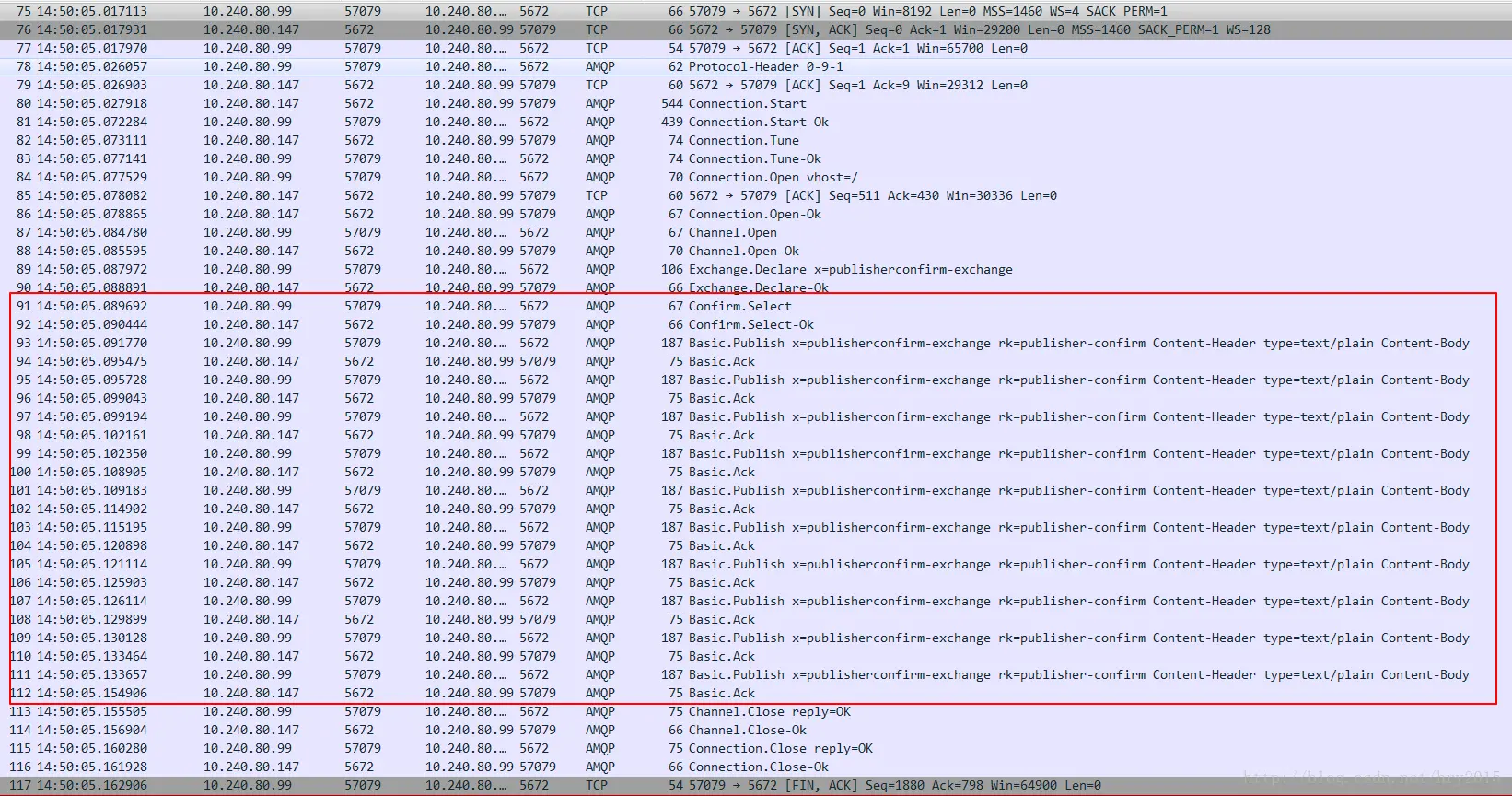Select packet 112 Basic.Ack row

coord(756,693)
